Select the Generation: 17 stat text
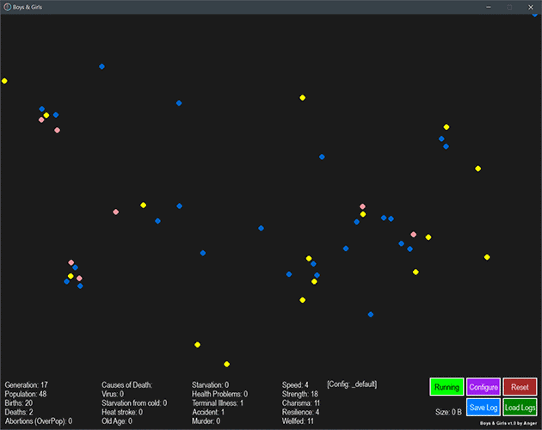 (x=26, y=385)
